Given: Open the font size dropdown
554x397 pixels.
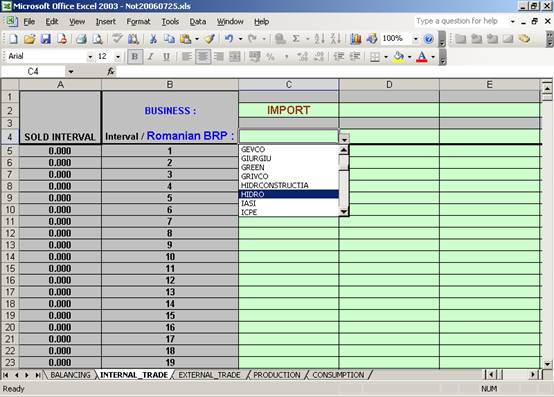Looking at the screenshot, I should (118, 57).
